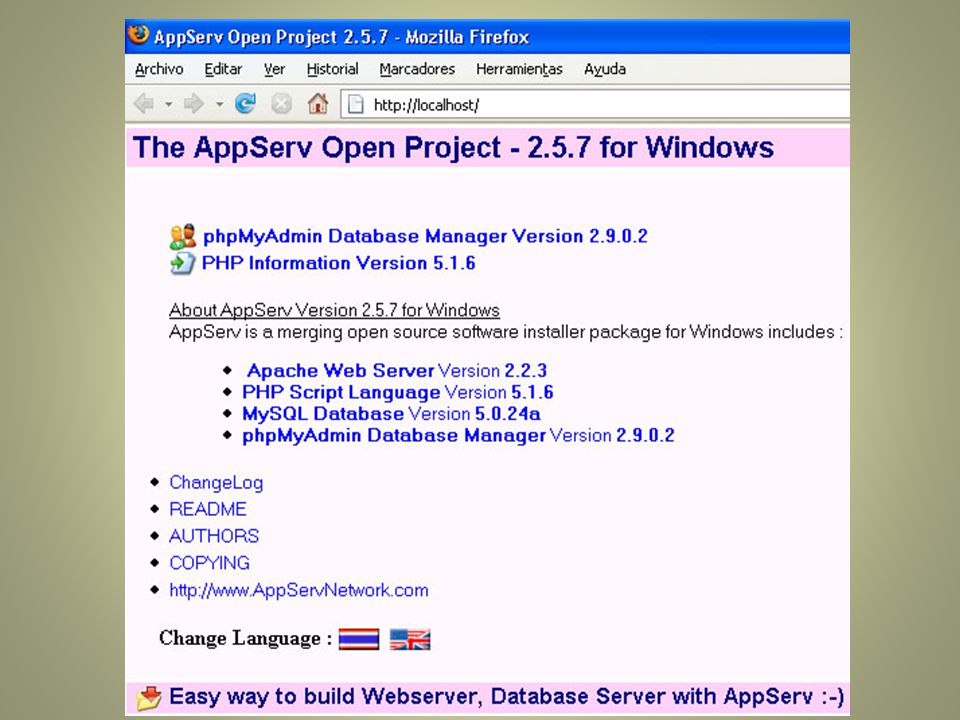
Task: Click the page icon in the address bar
Action: (356, 105)
